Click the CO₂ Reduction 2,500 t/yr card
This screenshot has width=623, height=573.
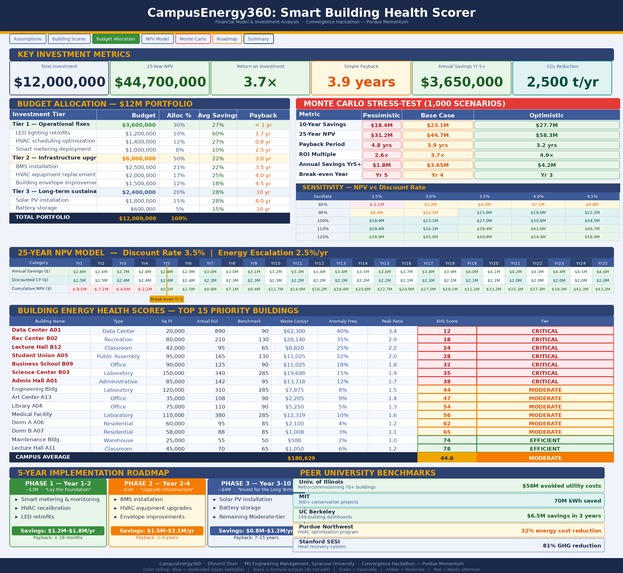click(x=562, y=78)
